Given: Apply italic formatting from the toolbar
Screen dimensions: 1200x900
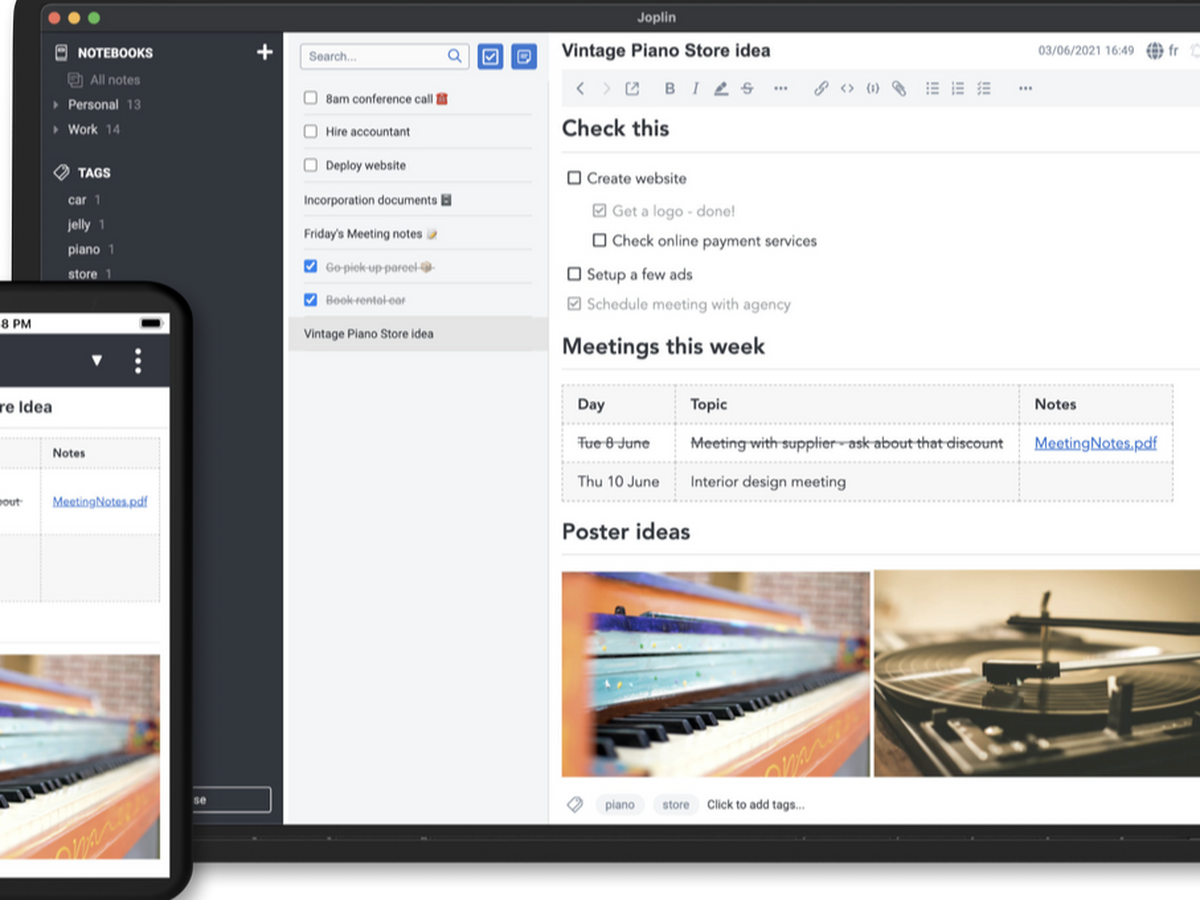Looking at the screenshot, I should [x=695, y=89].
